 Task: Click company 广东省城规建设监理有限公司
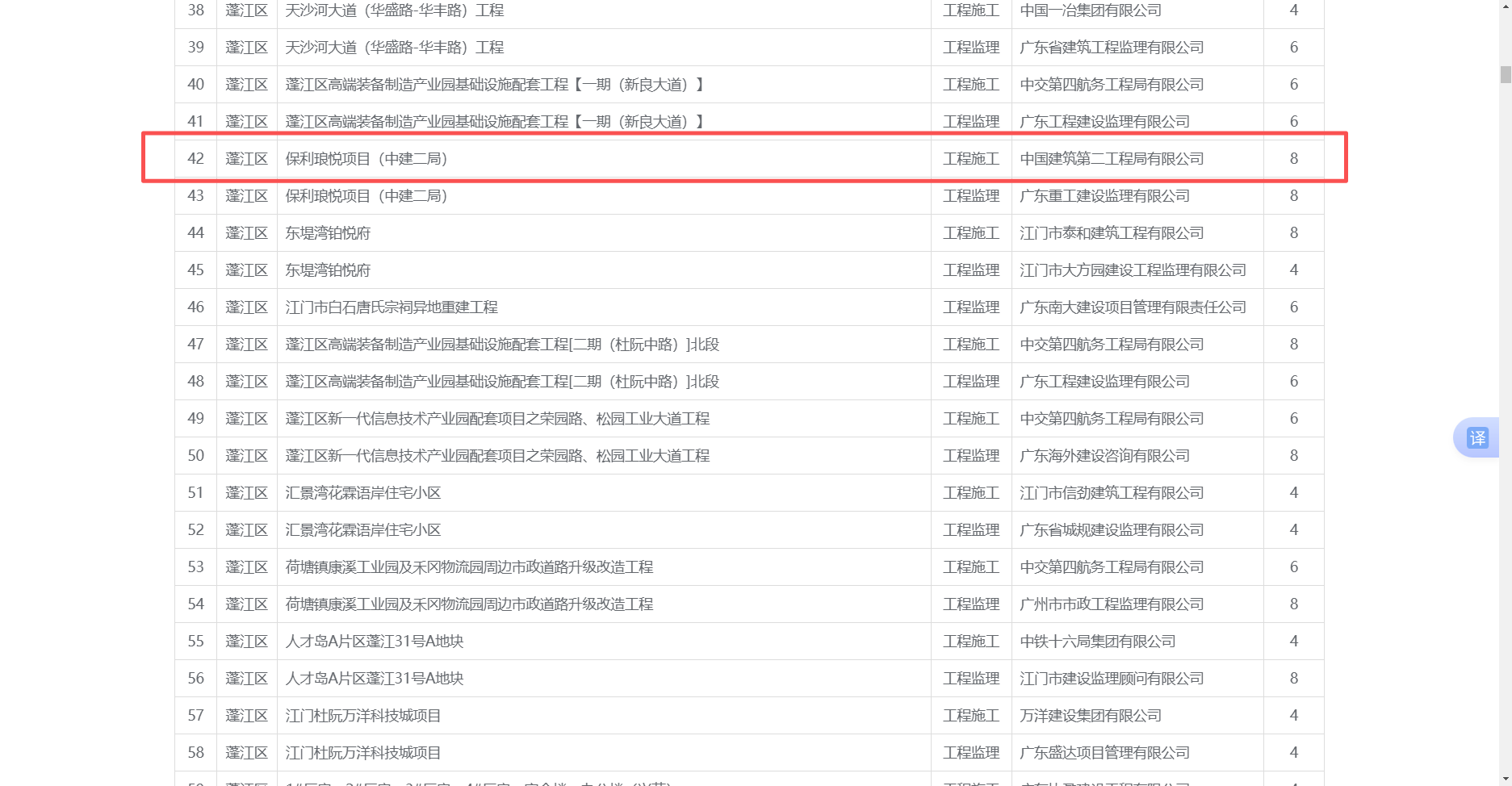coord(1112,530)
